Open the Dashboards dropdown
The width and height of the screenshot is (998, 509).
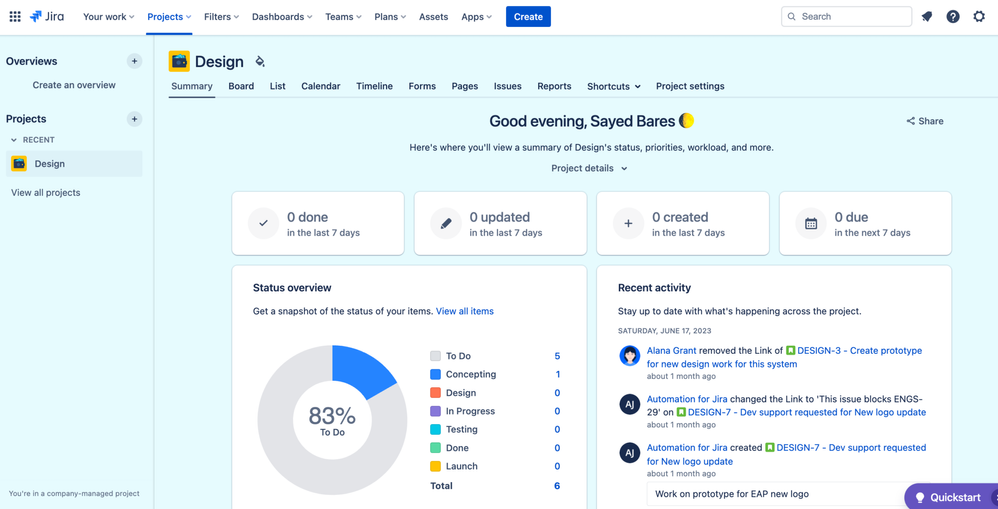(282, 17)
